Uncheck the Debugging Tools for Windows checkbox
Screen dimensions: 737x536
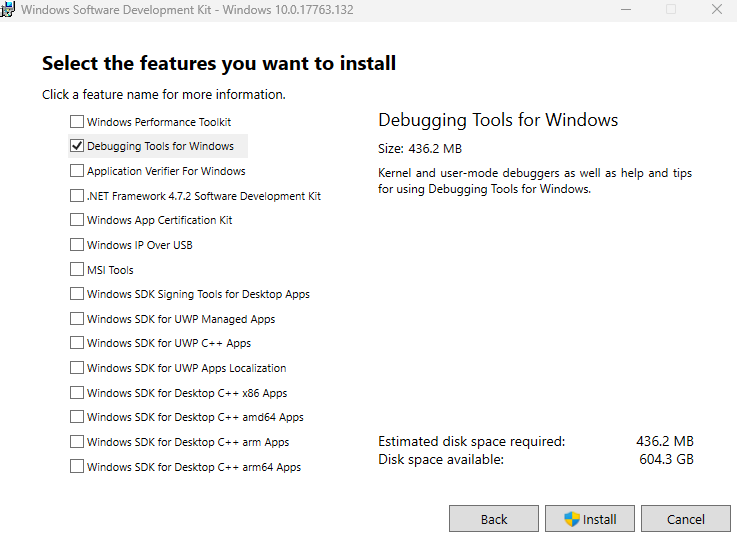tap(77, 146)
